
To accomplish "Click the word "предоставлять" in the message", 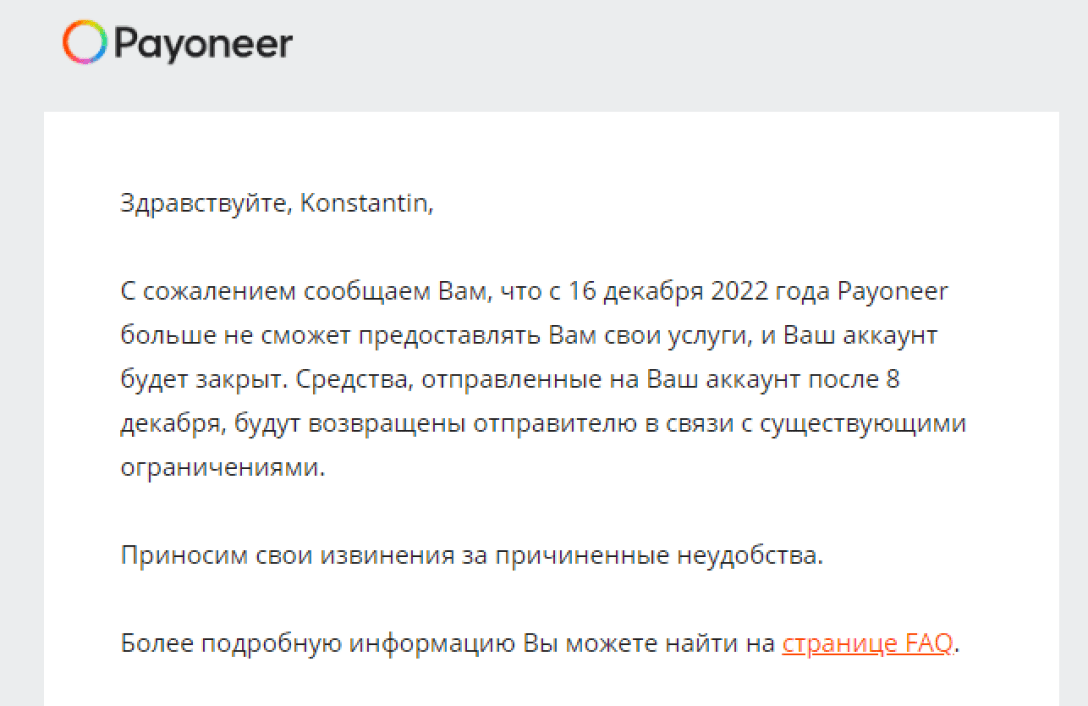I will pos(458,336).
